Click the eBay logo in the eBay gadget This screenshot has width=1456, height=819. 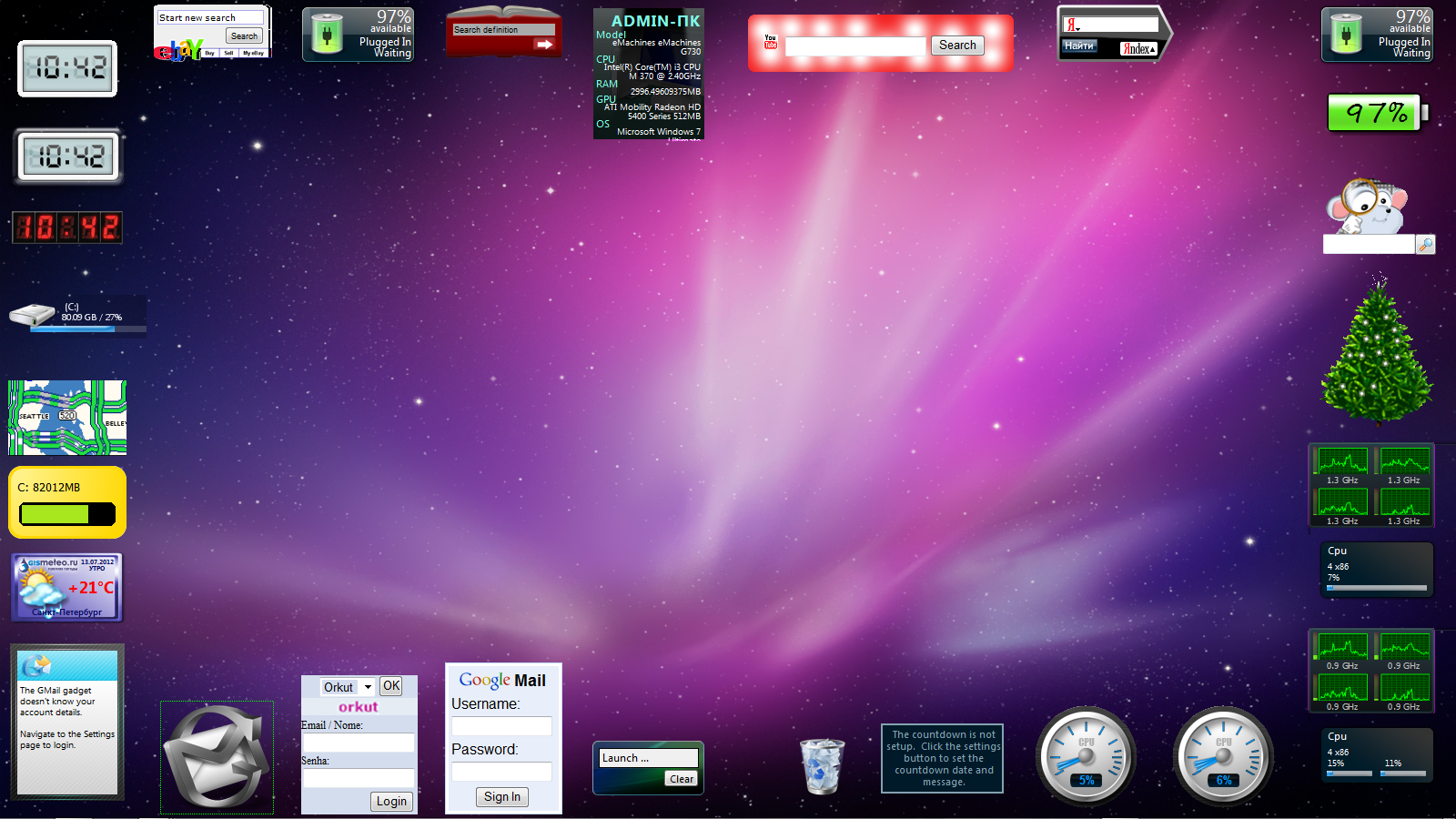tap(178, 51)
